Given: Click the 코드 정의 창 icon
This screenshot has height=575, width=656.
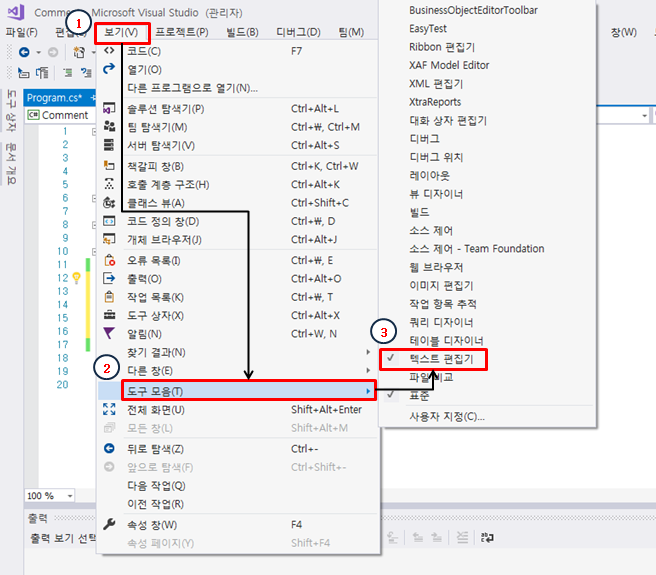Looking at the screenshot, I should [x=109, y=221].
